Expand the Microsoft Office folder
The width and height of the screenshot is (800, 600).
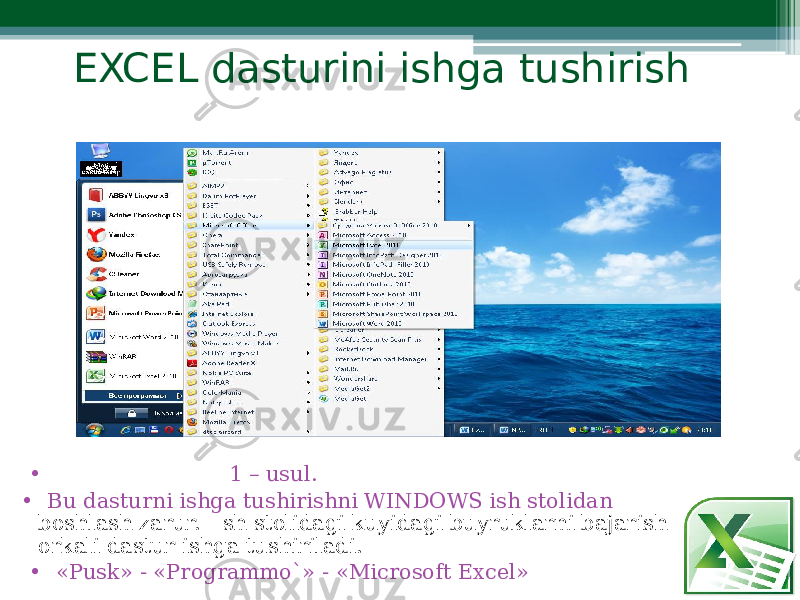[x=248, y=225]
